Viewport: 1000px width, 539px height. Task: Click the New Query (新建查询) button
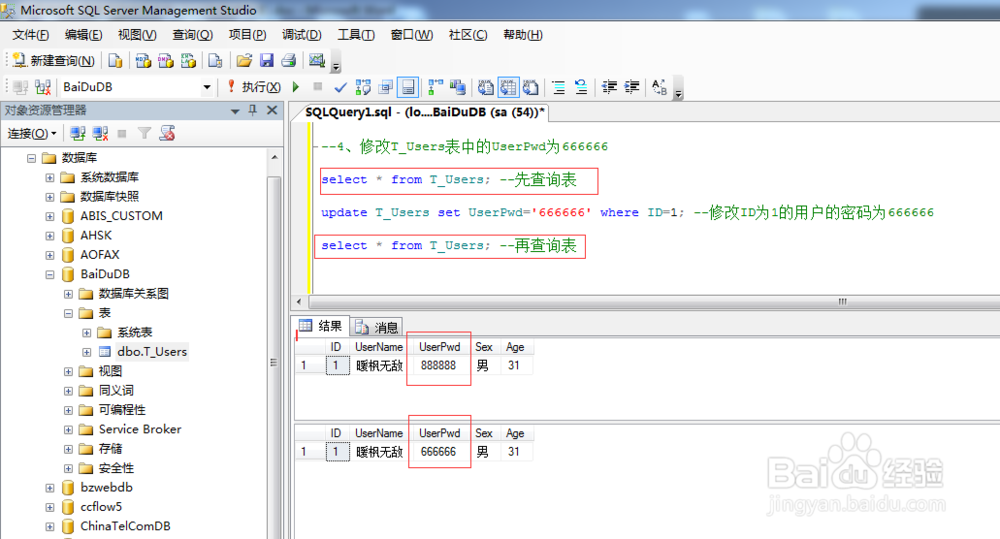[54, 61]
